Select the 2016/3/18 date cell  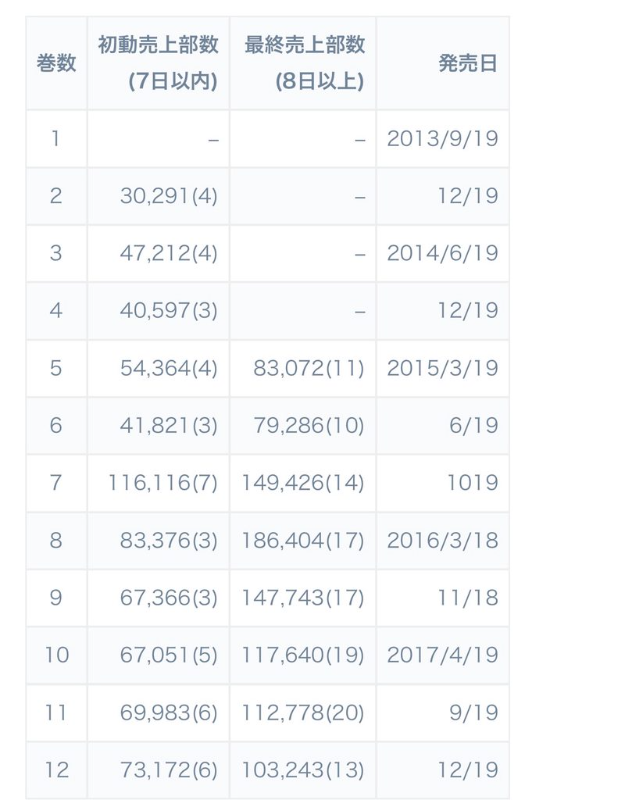click(442, 540)
